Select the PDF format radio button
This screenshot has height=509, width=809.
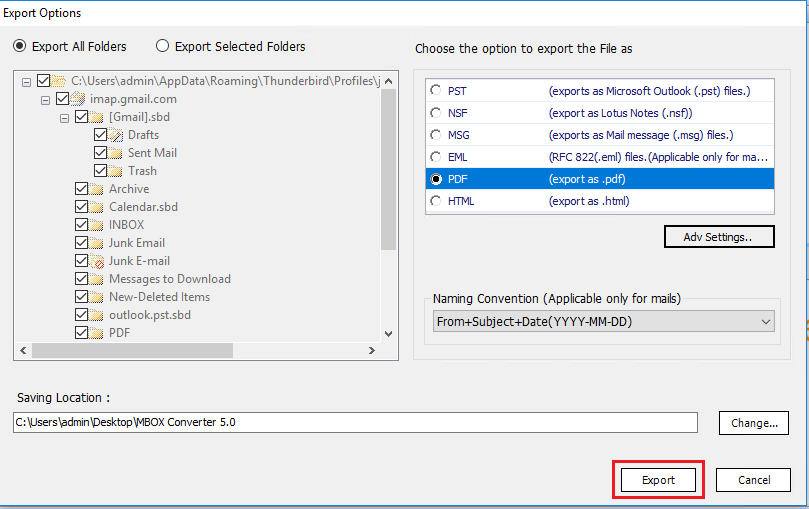coord(436,179)
